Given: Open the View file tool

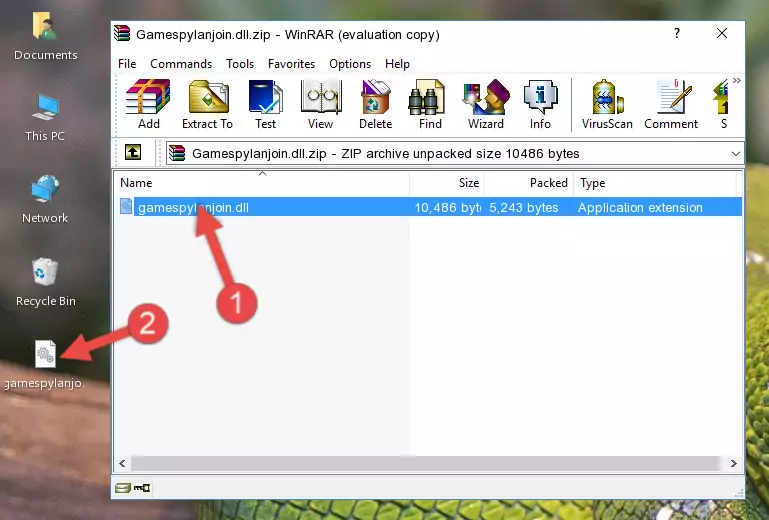Looking at the screenshot, I should (321, 104).
